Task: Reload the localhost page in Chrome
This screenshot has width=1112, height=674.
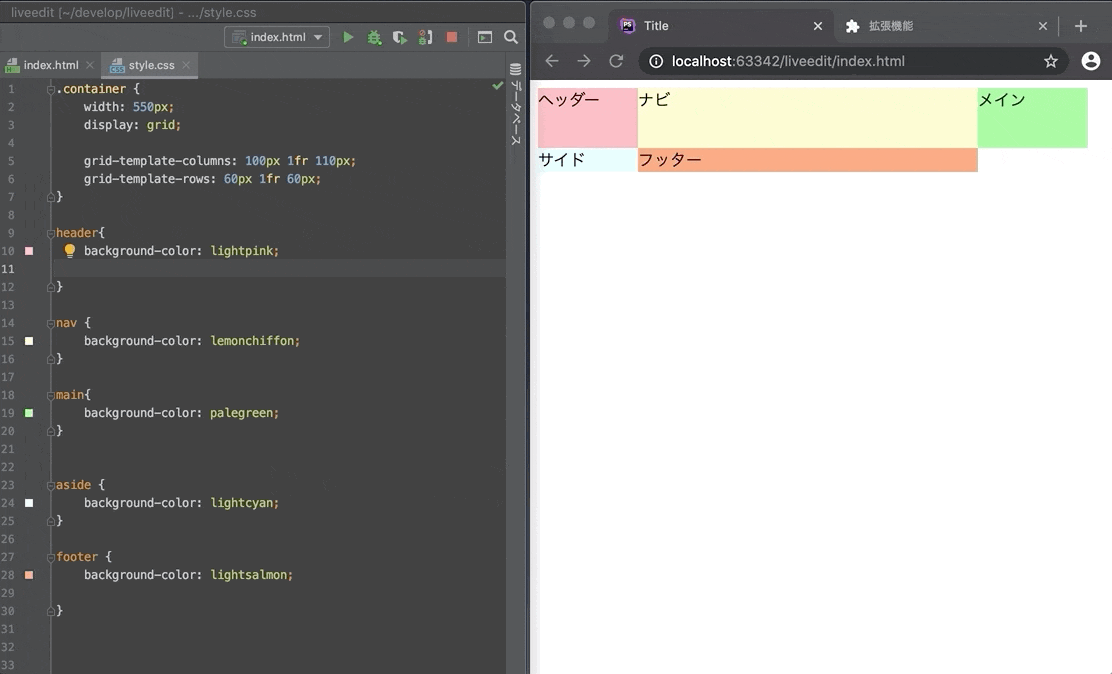Action: tap(616, 61)
